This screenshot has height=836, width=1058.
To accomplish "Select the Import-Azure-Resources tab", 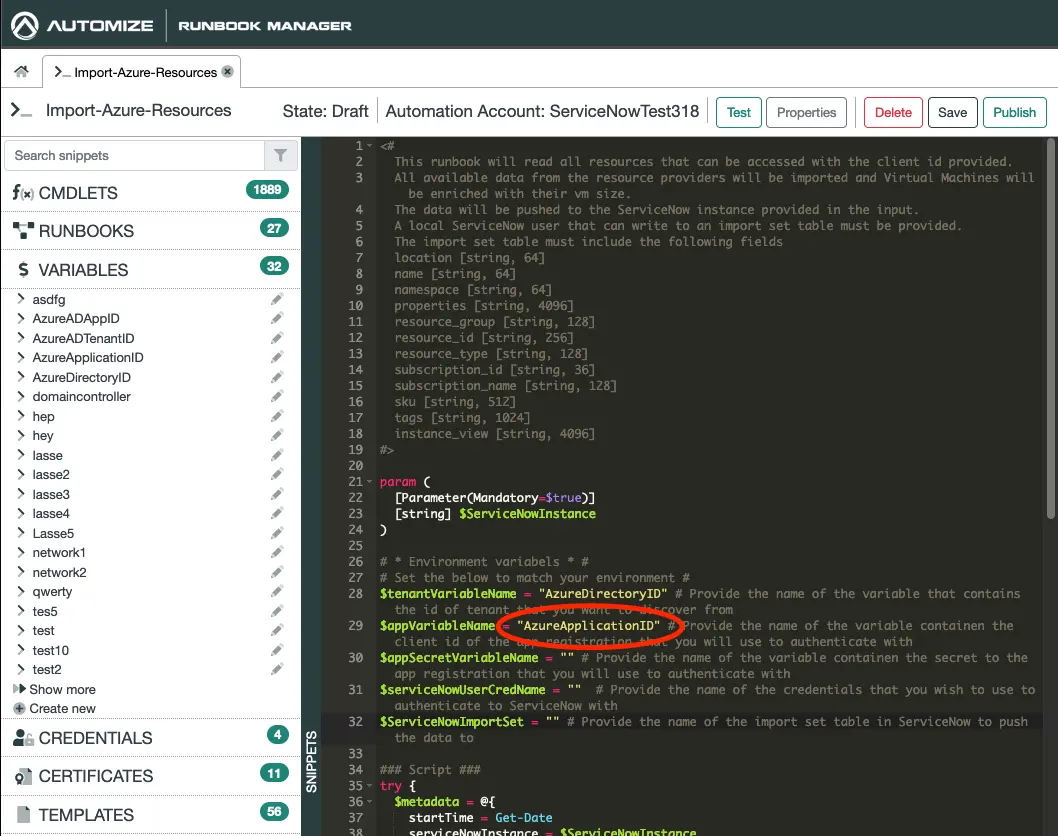I will pos(141,72).
